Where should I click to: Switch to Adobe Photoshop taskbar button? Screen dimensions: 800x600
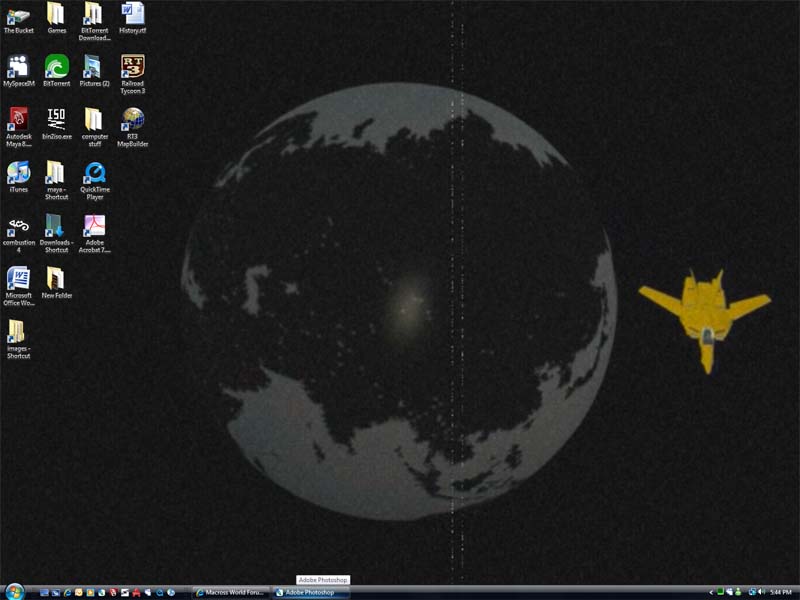pos(311,592)
